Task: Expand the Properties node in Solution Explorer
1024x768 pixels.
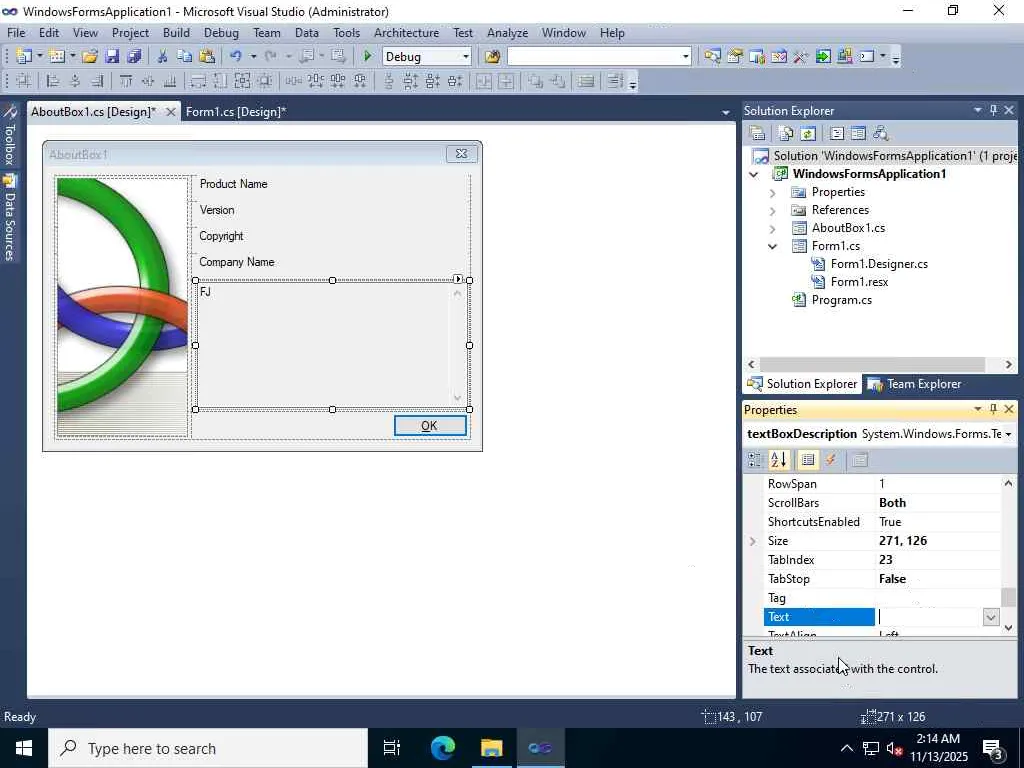Action: coord(773,193)
